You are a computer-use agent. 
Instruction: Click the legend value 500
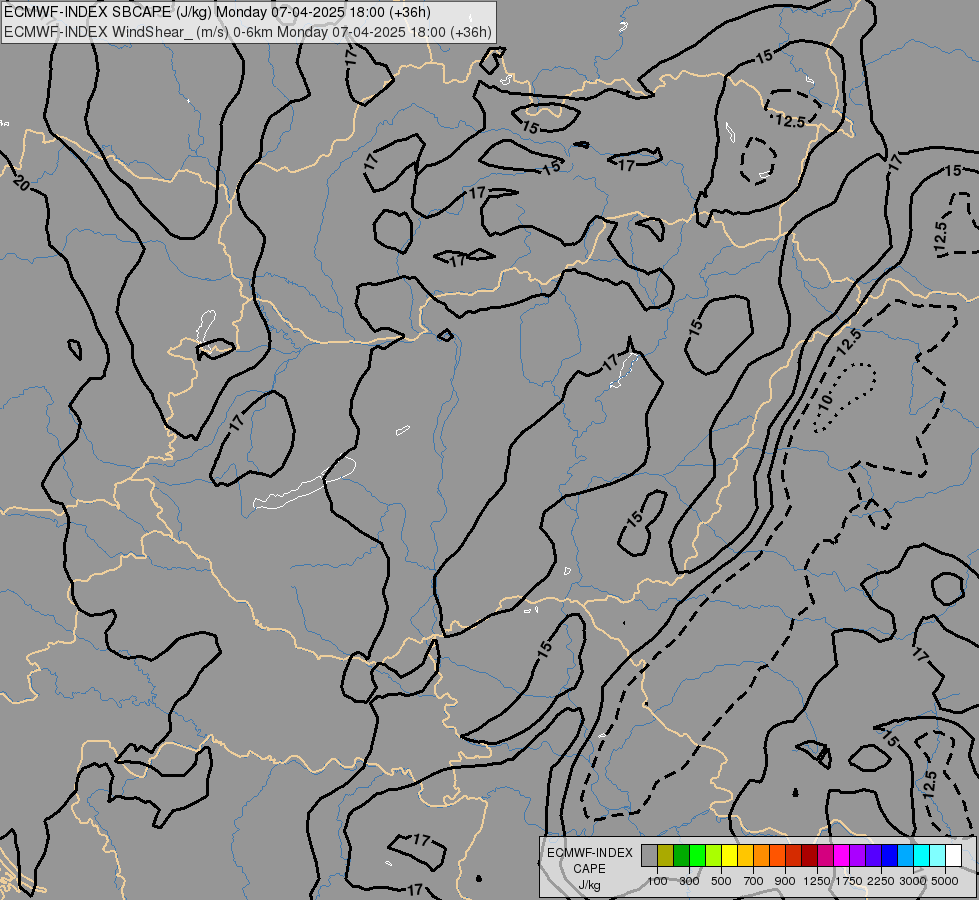721,881
